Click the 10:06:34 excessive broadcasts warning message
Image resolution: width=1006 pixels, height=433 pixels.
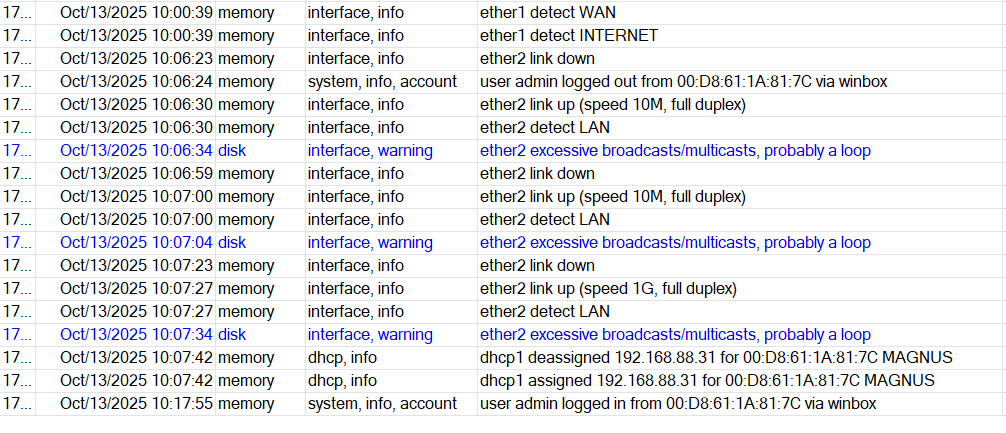coord(675,151)
